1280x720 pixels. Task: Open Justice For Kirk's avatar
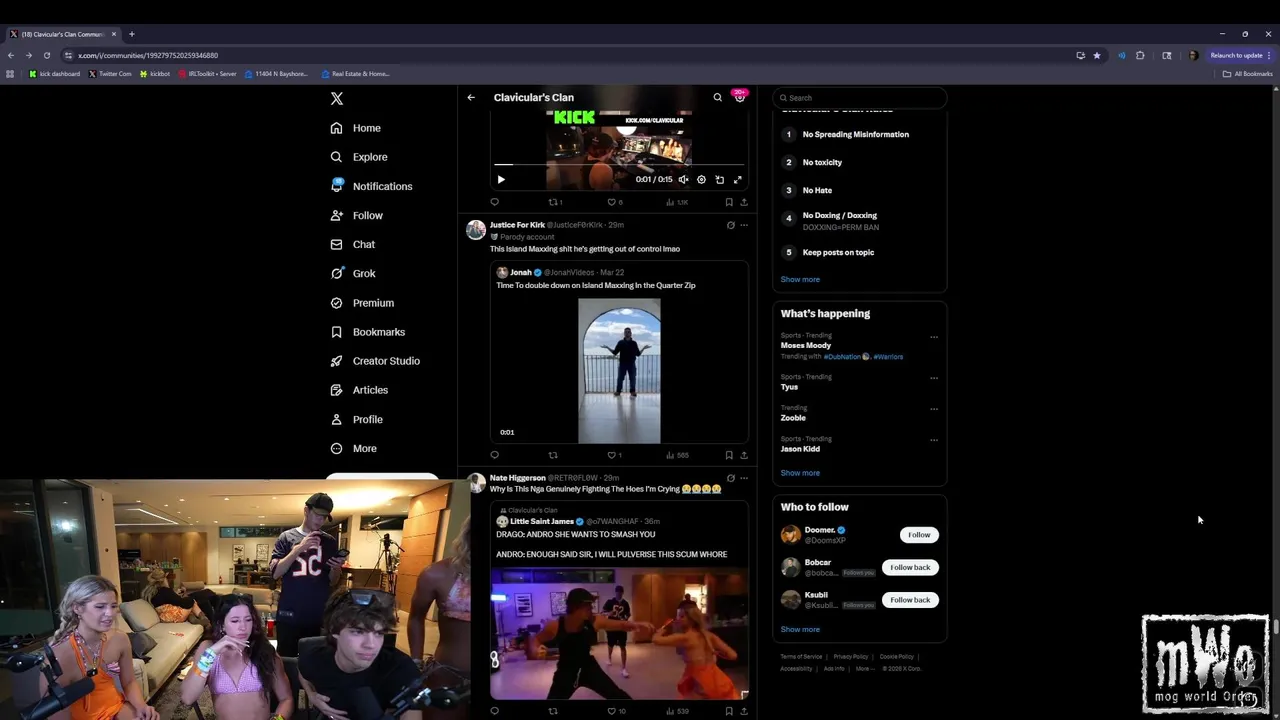point(476,230)
